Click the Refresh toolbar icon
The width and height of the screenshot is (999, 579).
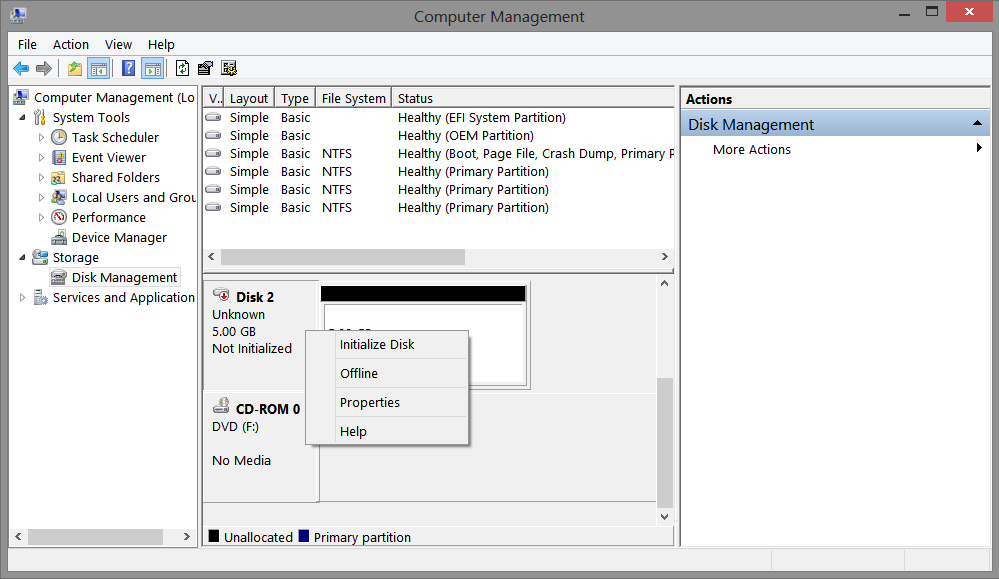click(182, 68)
